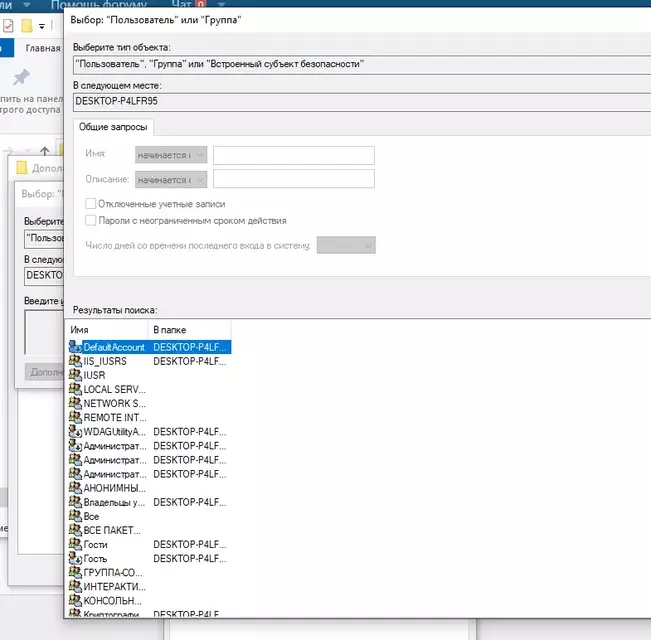Open the Имя 'начинается с' dropdown

pos(171,155)
